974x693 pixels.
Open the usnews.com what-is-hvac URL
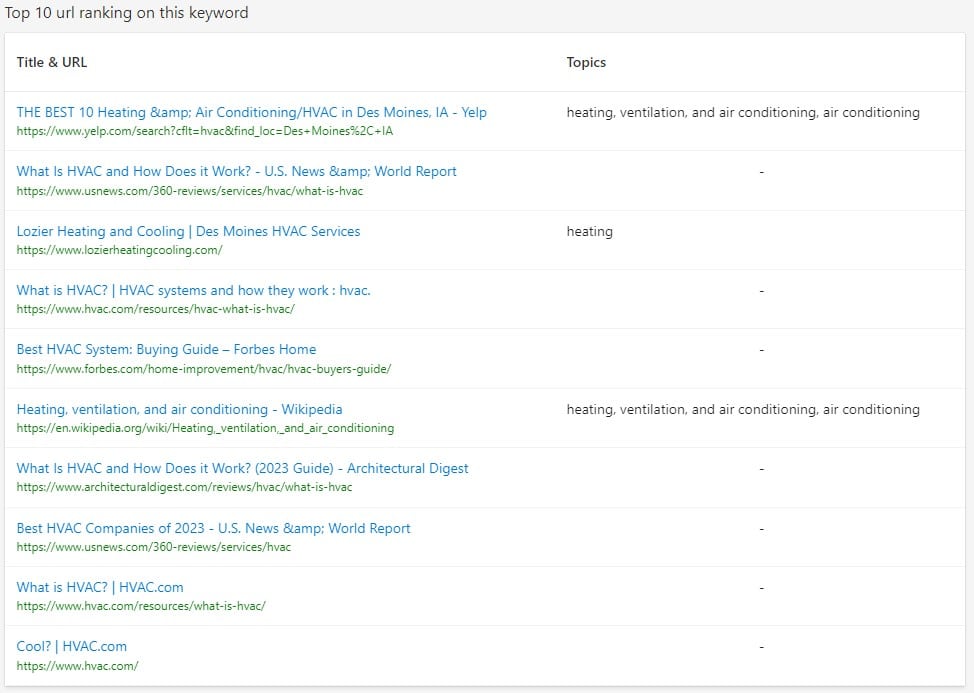[x=189, y=191]
